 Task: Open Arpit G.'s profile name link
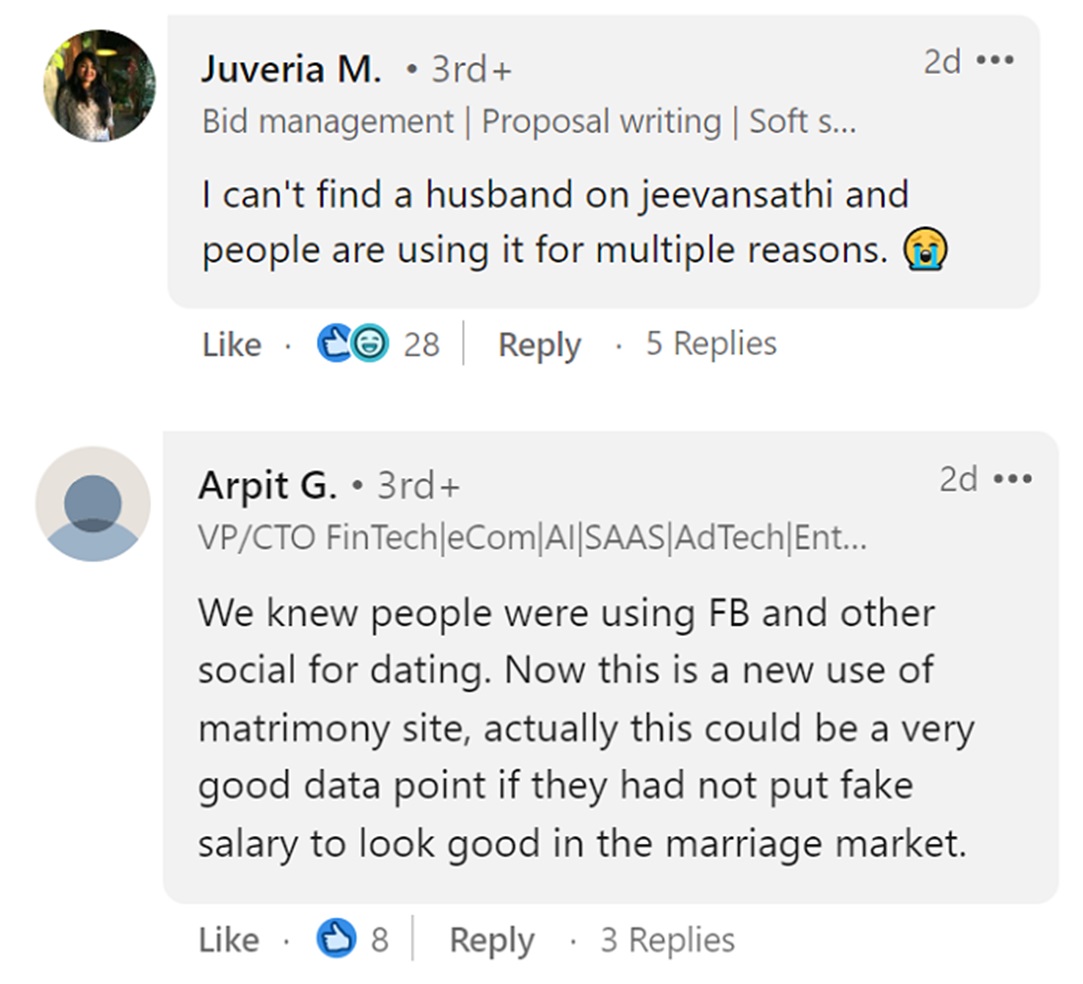267,486
